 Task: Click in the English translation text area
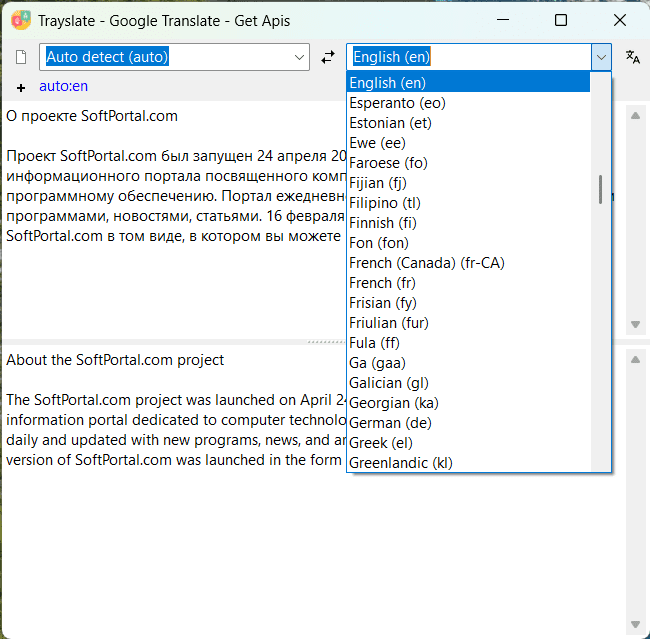coord(174,489)
